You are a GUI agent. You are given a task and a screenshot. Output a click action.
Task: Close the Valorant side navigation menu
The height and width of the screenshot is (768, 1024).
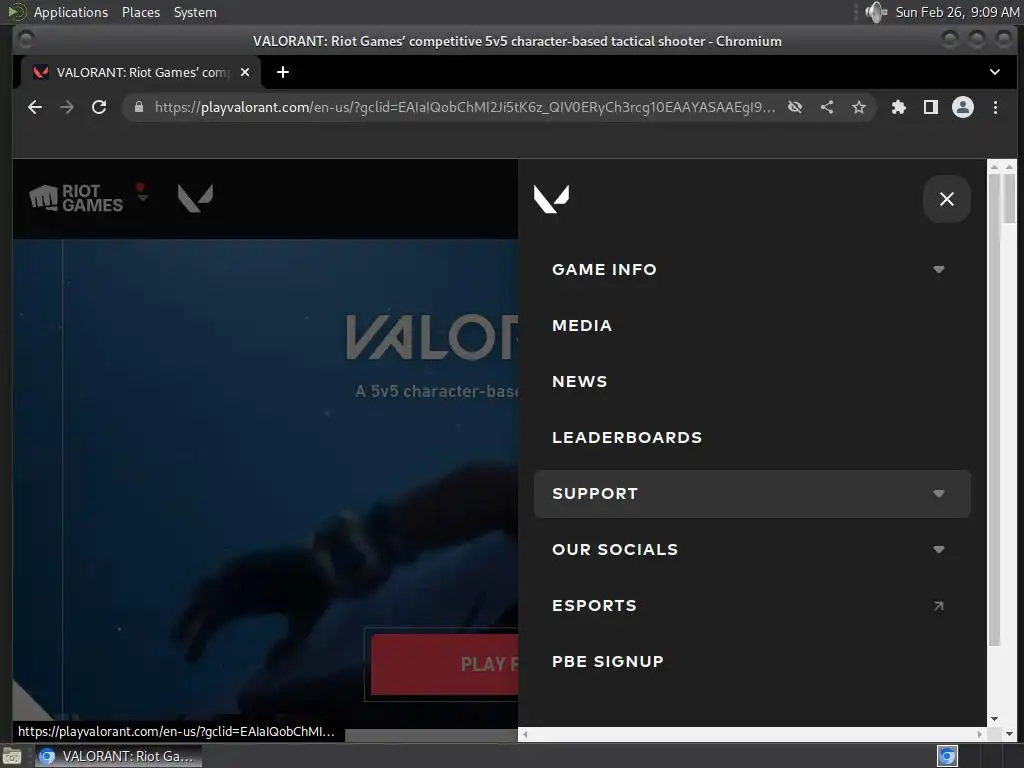pos(946,199)
